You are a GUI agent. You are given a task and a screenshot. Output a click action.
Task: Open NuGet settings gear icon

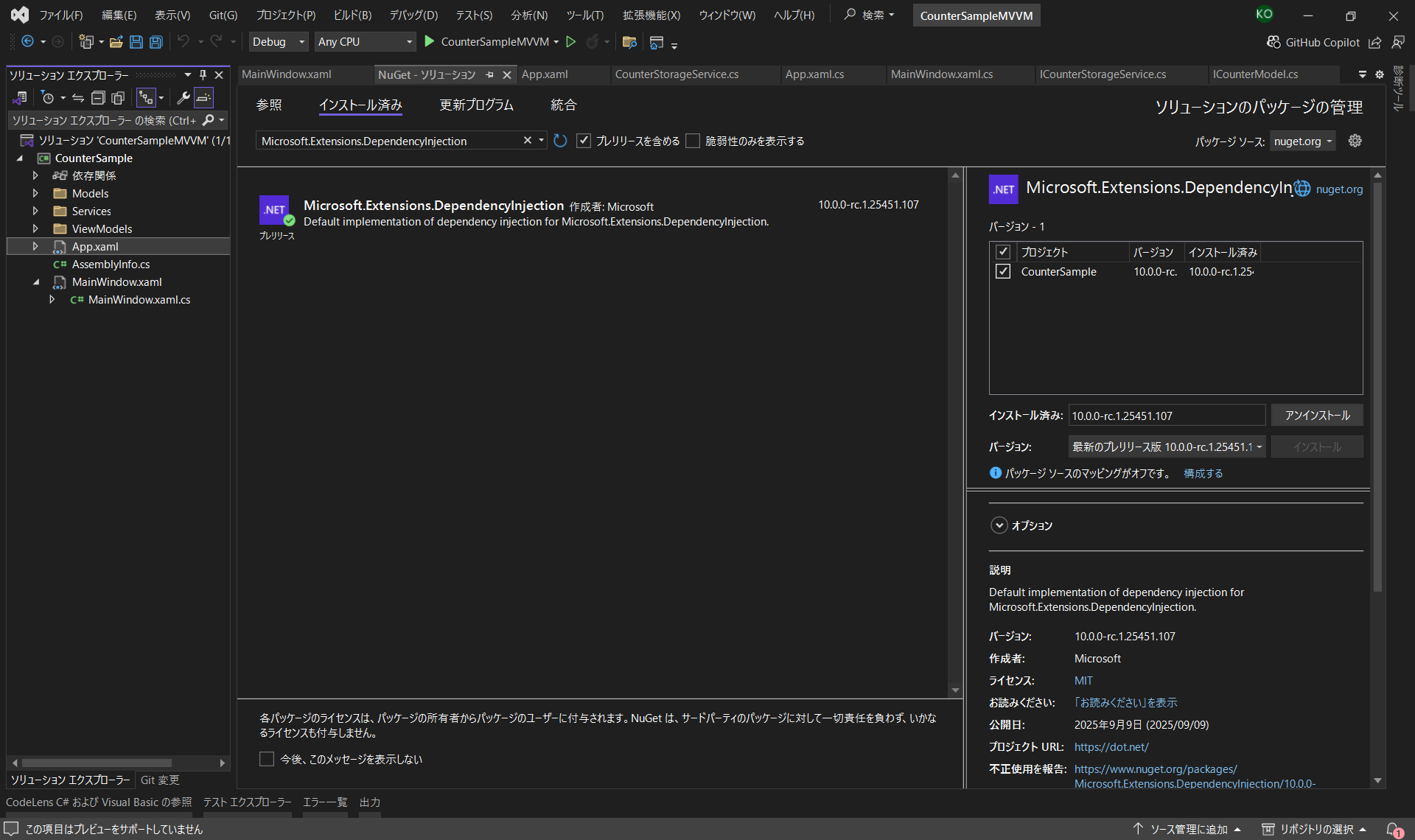point(1355,141)
